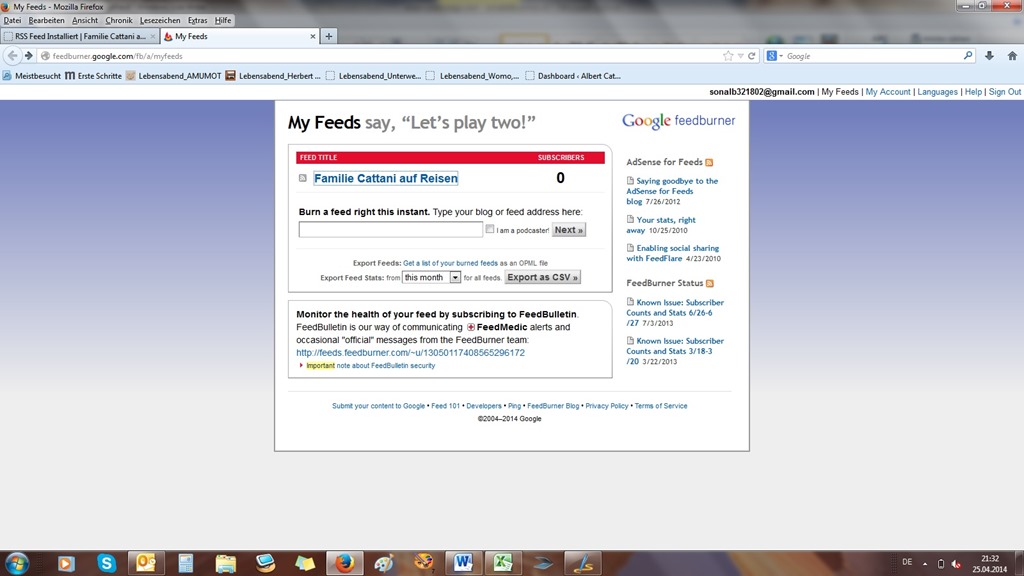The image size is (1024, 576).
Task: Open a new tab with plus button
Action: pos(329,36)
